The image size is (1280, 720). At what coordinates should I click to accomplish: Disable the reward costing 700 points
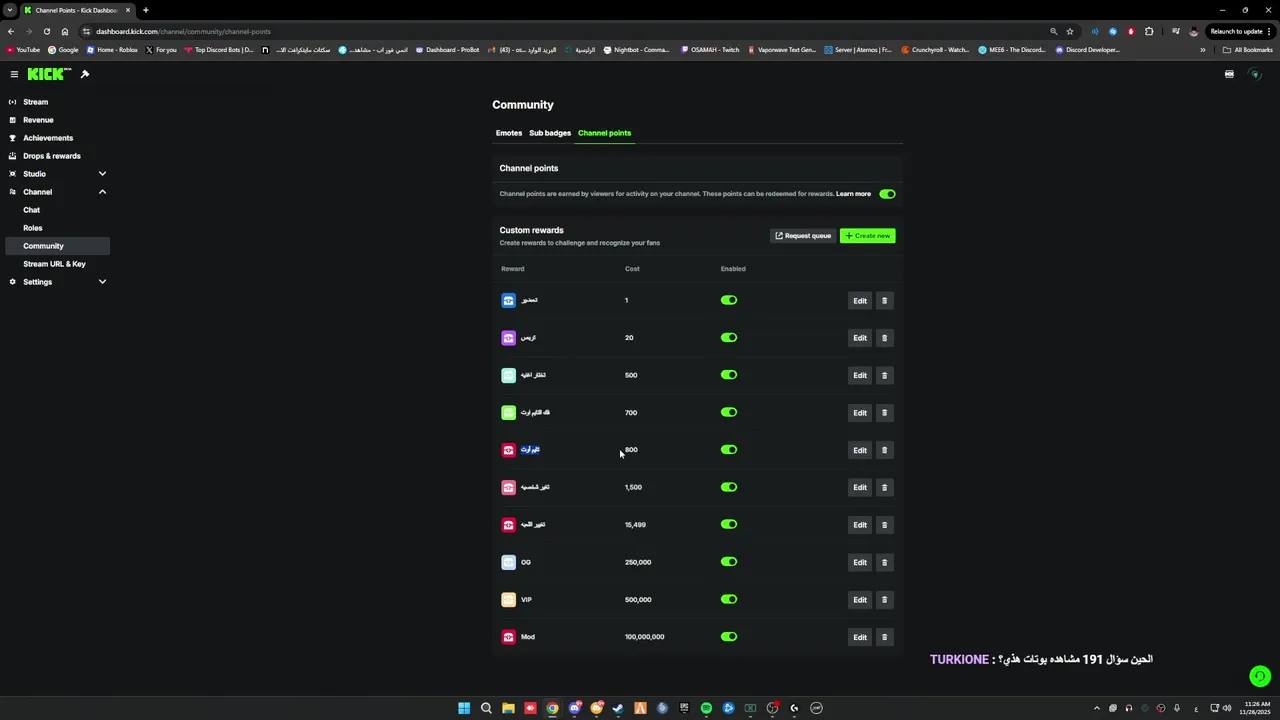(x=729, y=413)
